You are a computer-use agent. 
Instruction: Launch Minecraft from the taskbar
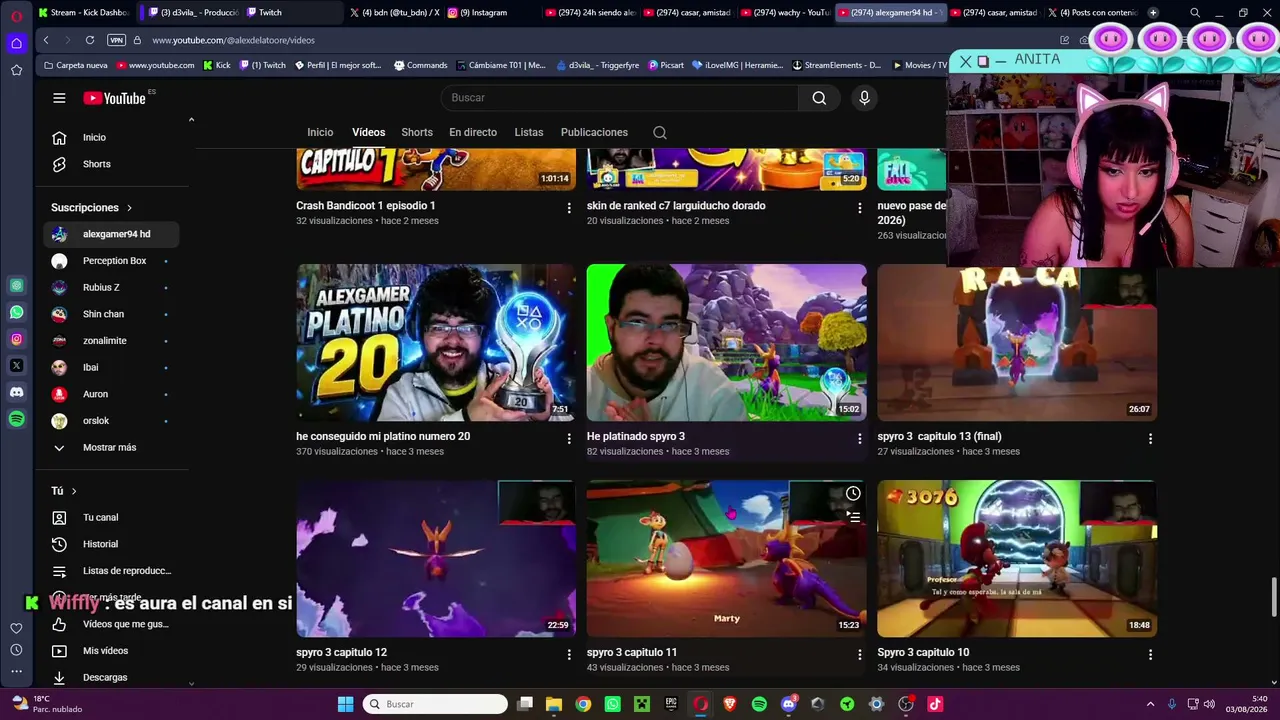(642, 704)
